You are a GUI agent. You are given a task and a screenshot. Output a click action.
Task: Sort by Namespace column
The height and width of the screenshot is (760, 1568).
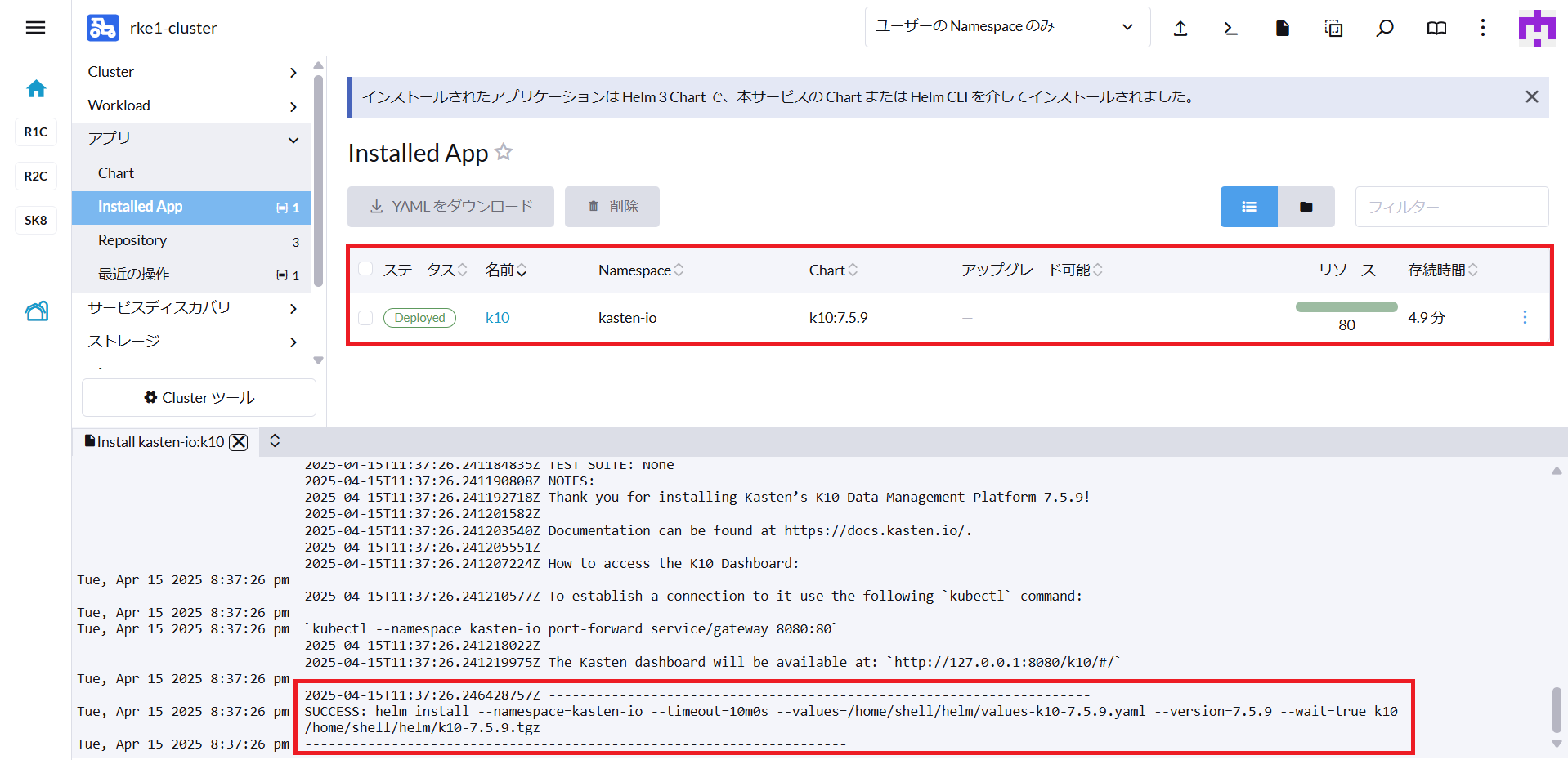coord(641,270)
